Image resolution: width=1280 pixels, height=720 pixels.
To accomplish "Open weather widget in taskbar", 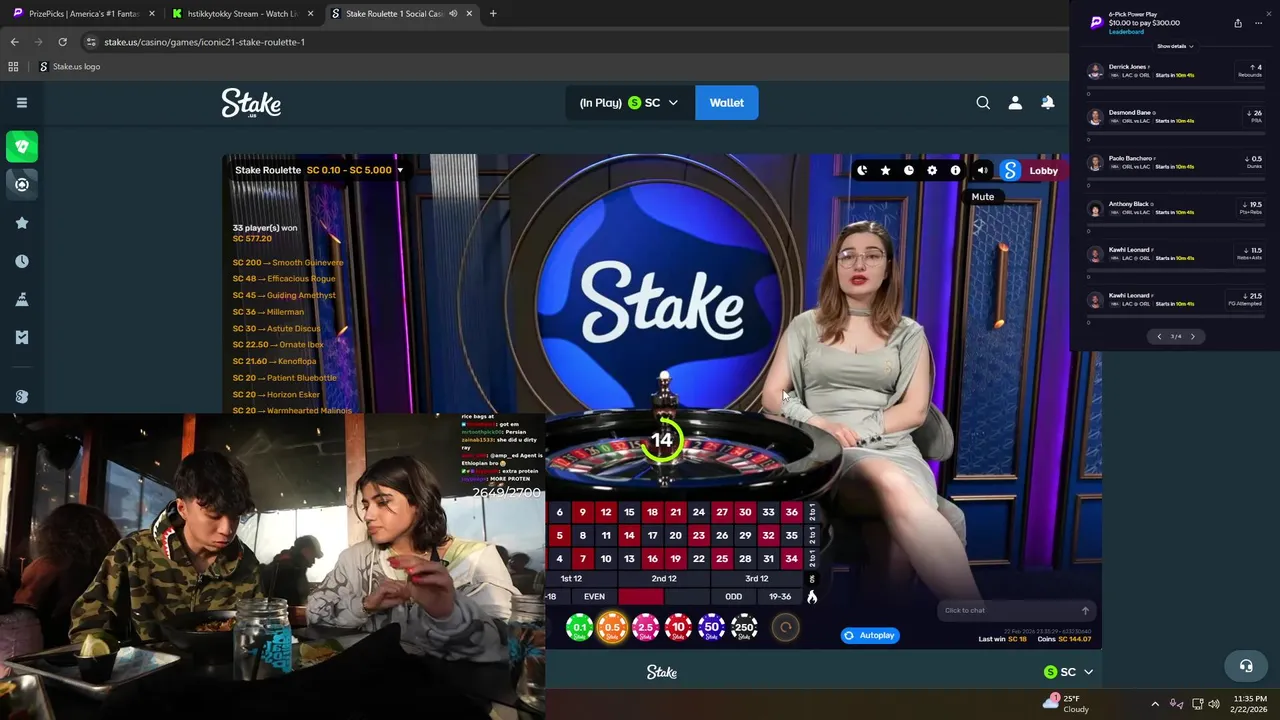I will (x=1066, y=704).
